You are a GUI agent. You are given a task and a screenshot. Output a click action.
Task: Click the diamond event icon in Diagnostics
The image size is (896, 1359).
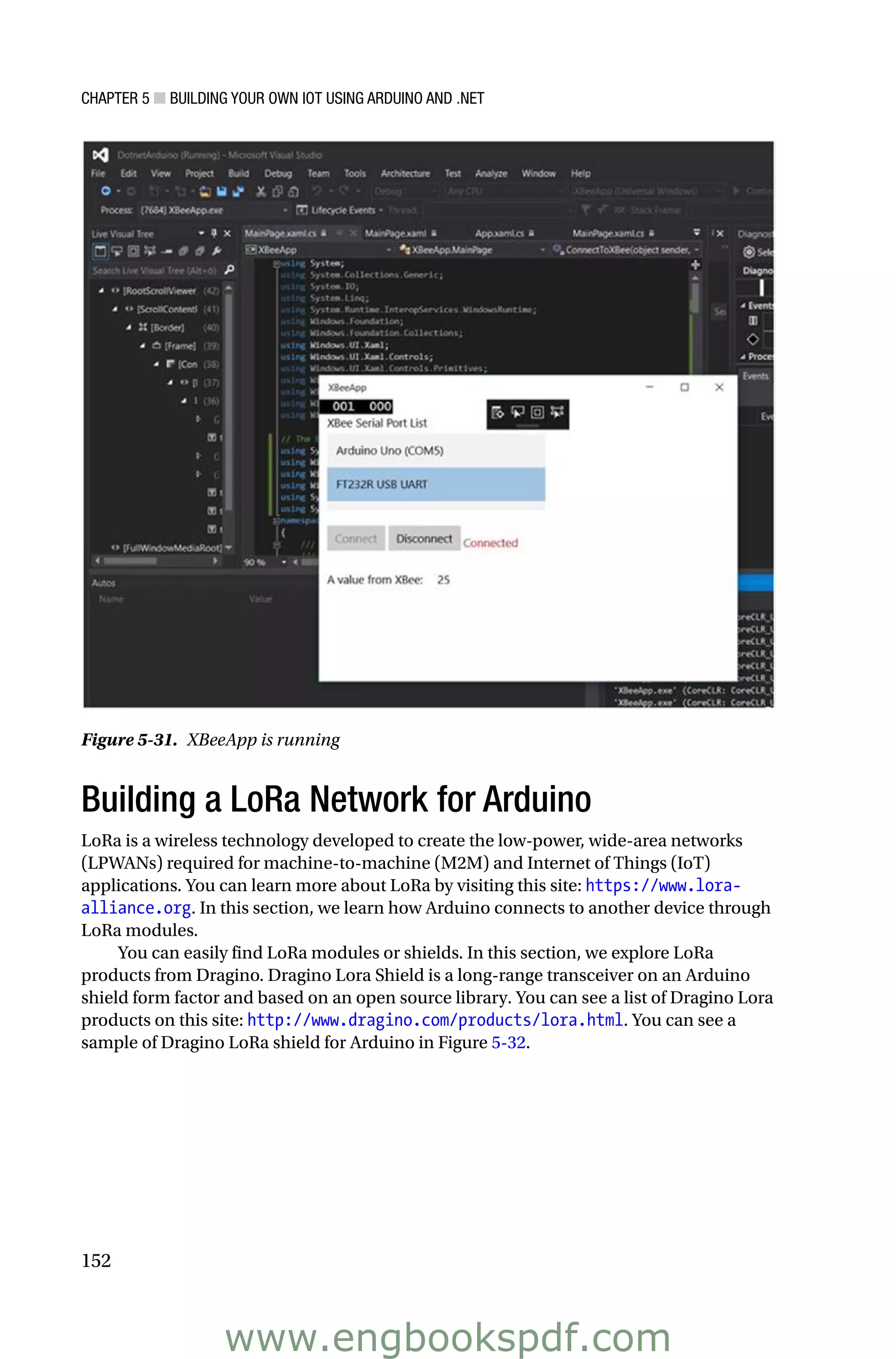pos(752,340)
